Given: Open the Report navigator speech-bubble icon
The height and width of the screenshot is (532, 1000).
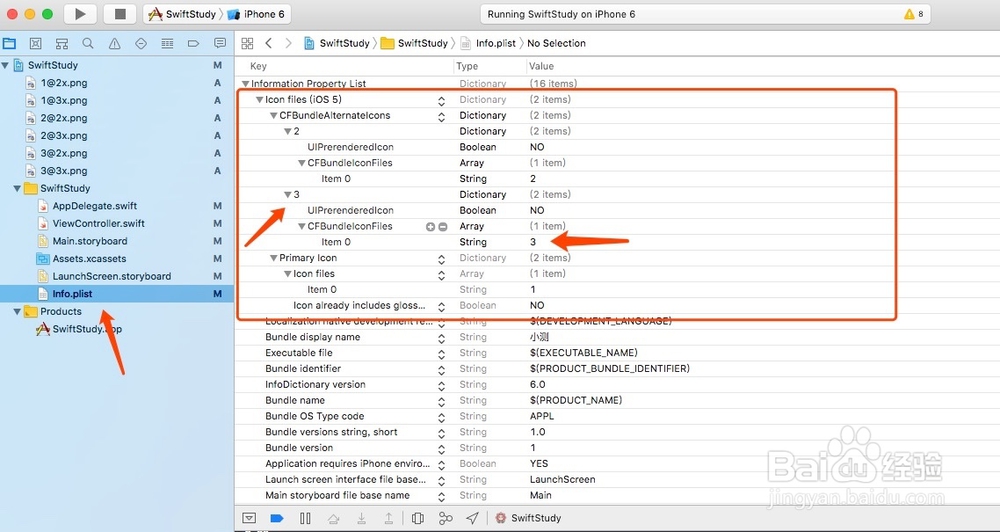Looking at the screenshot, I should coord(220,43).
